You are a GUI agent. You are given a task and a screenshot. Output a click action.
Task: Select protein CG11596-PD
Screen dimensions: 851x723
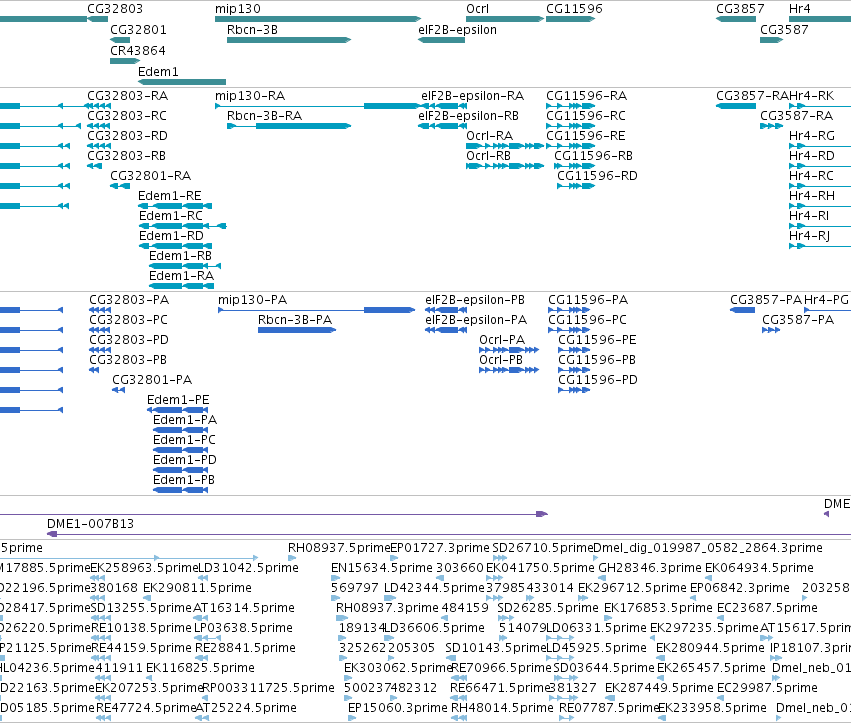point(574,390)
